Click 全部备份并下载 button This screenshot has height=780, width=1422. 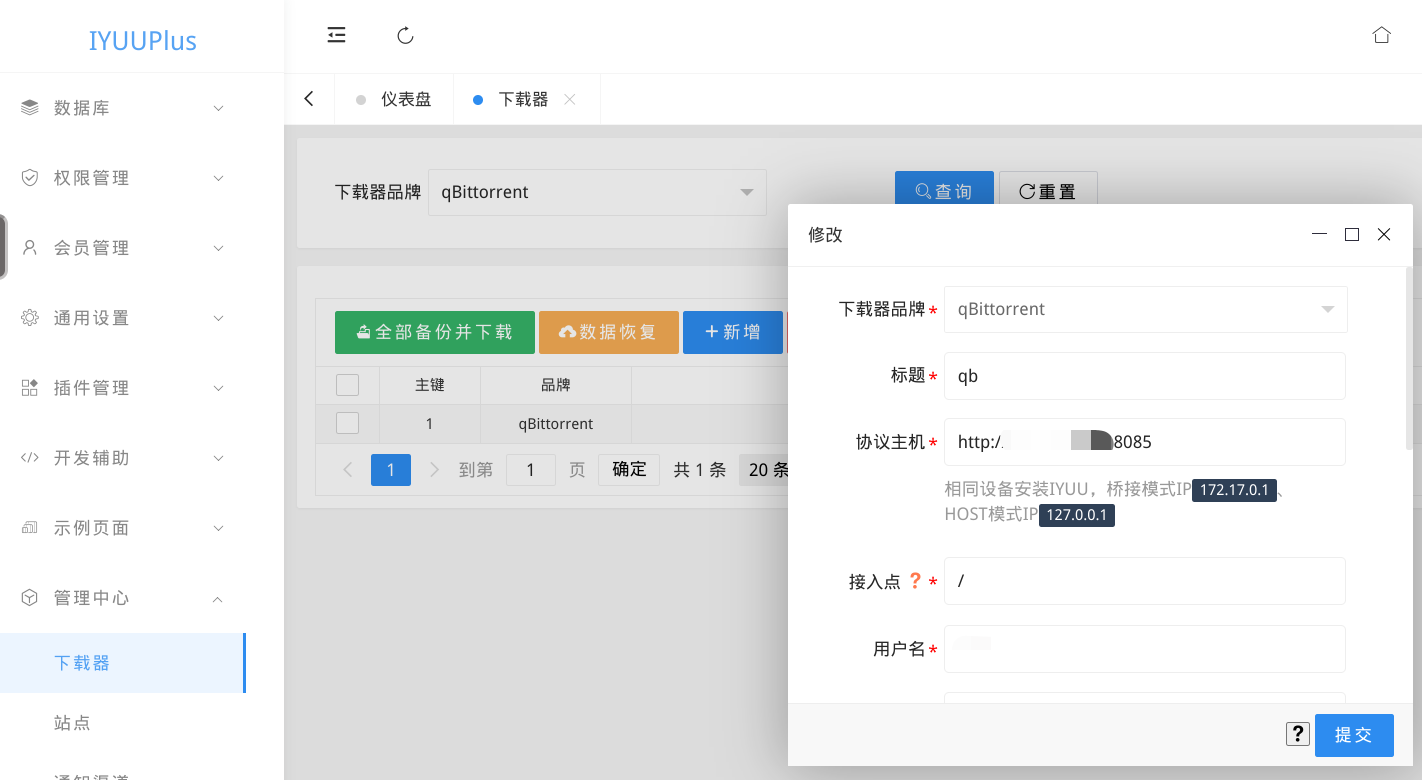pos(435,332)
